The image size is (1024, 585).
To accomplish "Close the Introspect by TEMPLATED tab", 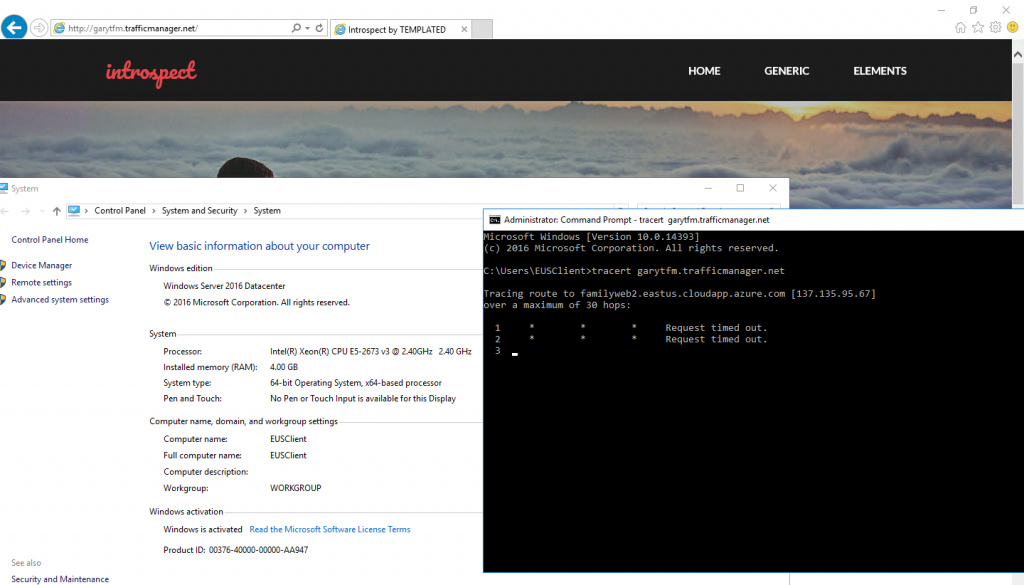I will (x=464, y=29).
